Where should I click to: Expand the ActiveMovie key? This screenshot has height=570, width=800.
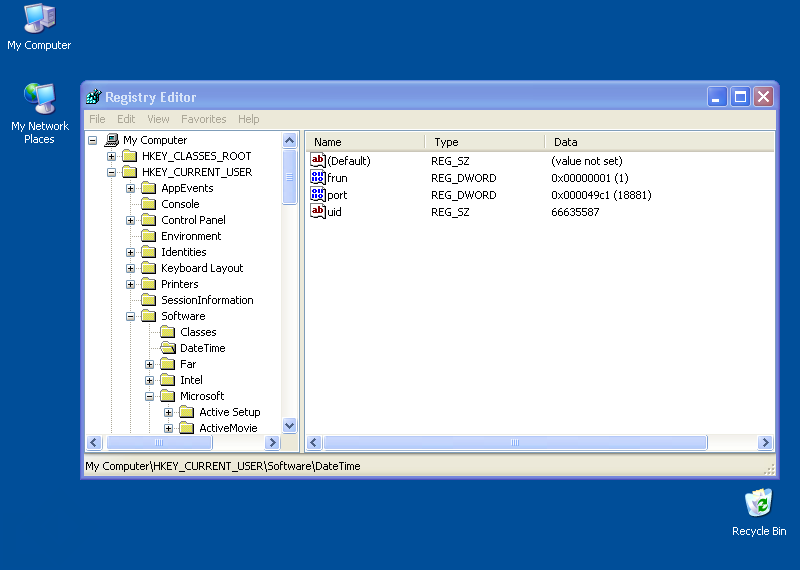pyautogui.click(x=168, y=428)
